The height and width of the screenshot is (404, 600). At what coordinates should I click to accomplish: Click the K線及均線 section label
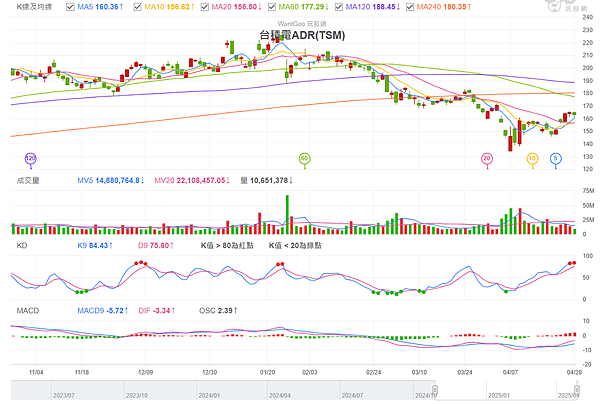click(34, 7)
